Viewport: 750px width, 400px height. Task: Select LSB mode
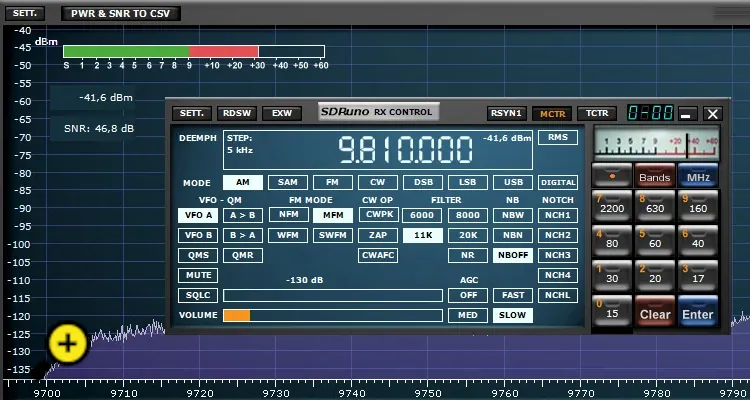point(468,182)
